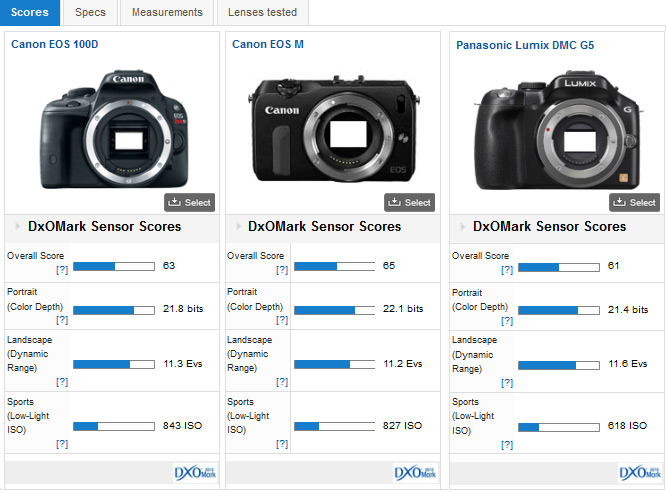Click the DxOMark logo under Canon EOS 100D
The height and width of the screenshot is (492, 666).
coord(195,473)
